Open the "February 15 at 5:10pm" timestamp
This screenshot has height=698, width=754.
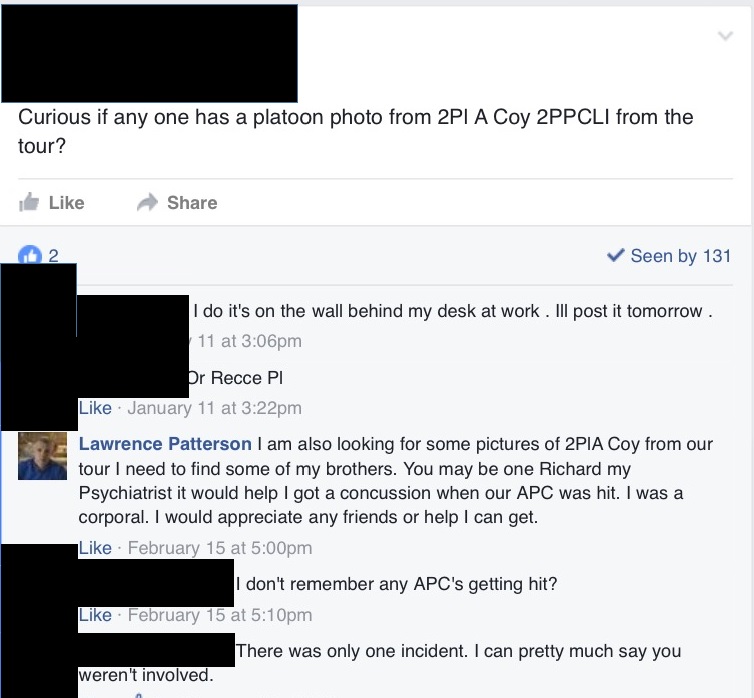(x=220, y=615)
